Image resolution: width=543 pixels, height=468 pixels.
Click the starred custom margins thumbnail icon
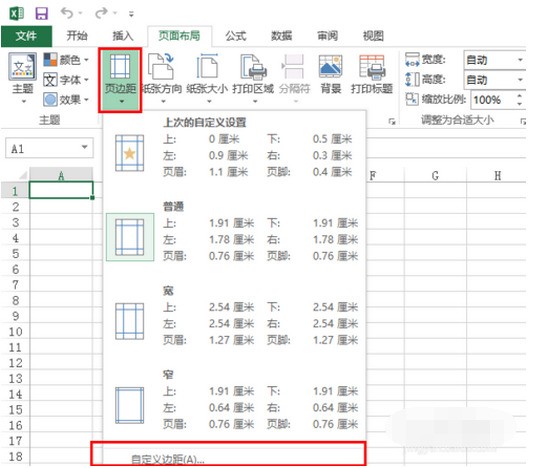(130, 153)
